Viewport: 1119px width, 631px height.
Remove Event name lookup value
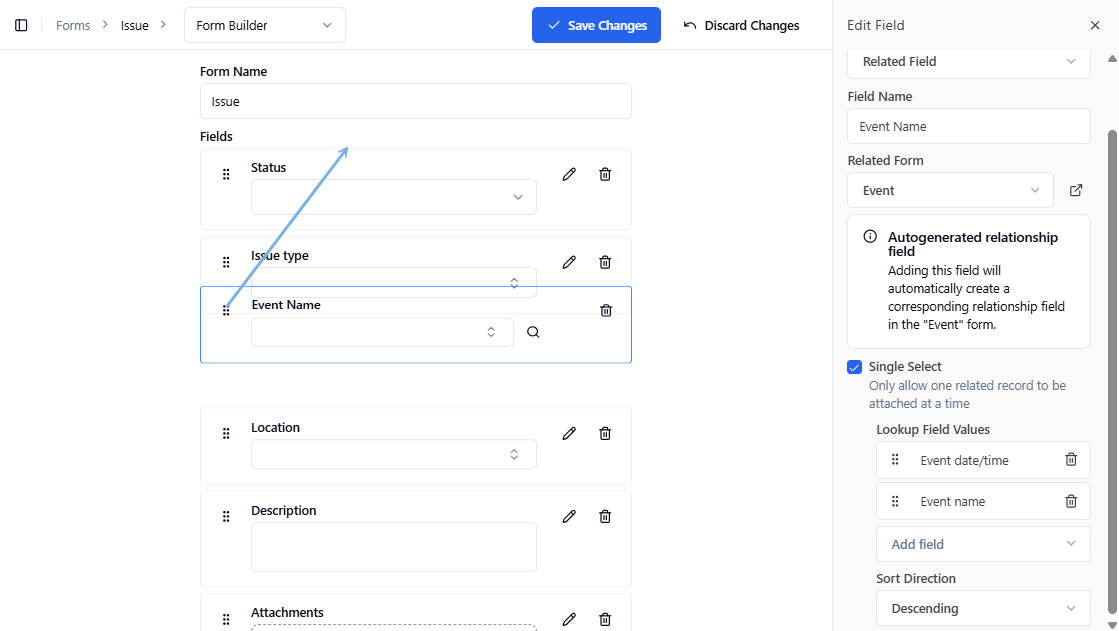tap(1071, 501)
